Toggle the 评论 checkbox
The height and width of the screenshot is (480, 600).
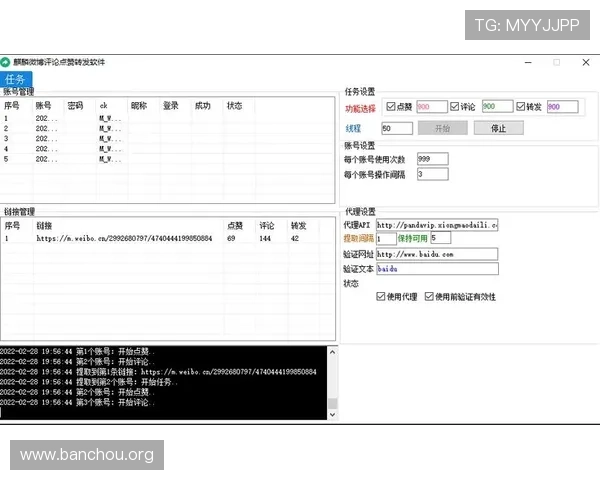(x=454, y=106)
